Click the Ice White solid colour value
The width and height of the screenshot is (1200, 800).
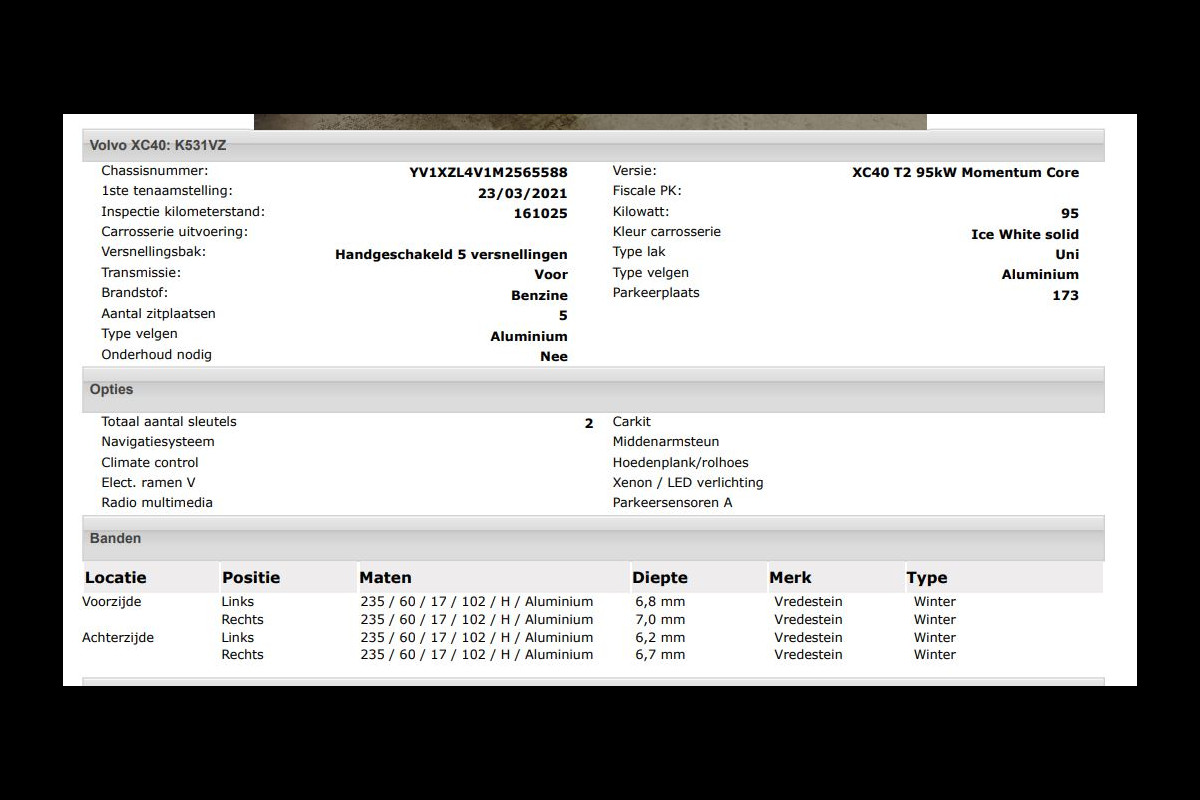pyautogui.click(x=1024, y=234)
